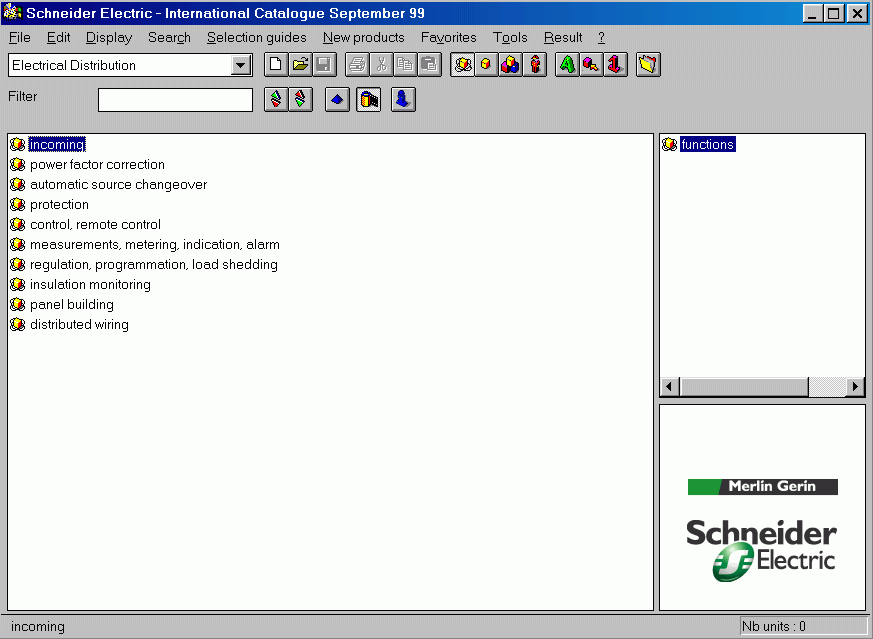Click the cube with arrow pointer icon
The width and height of the screenshot is (873, 639).
click(x=591, y=65)
